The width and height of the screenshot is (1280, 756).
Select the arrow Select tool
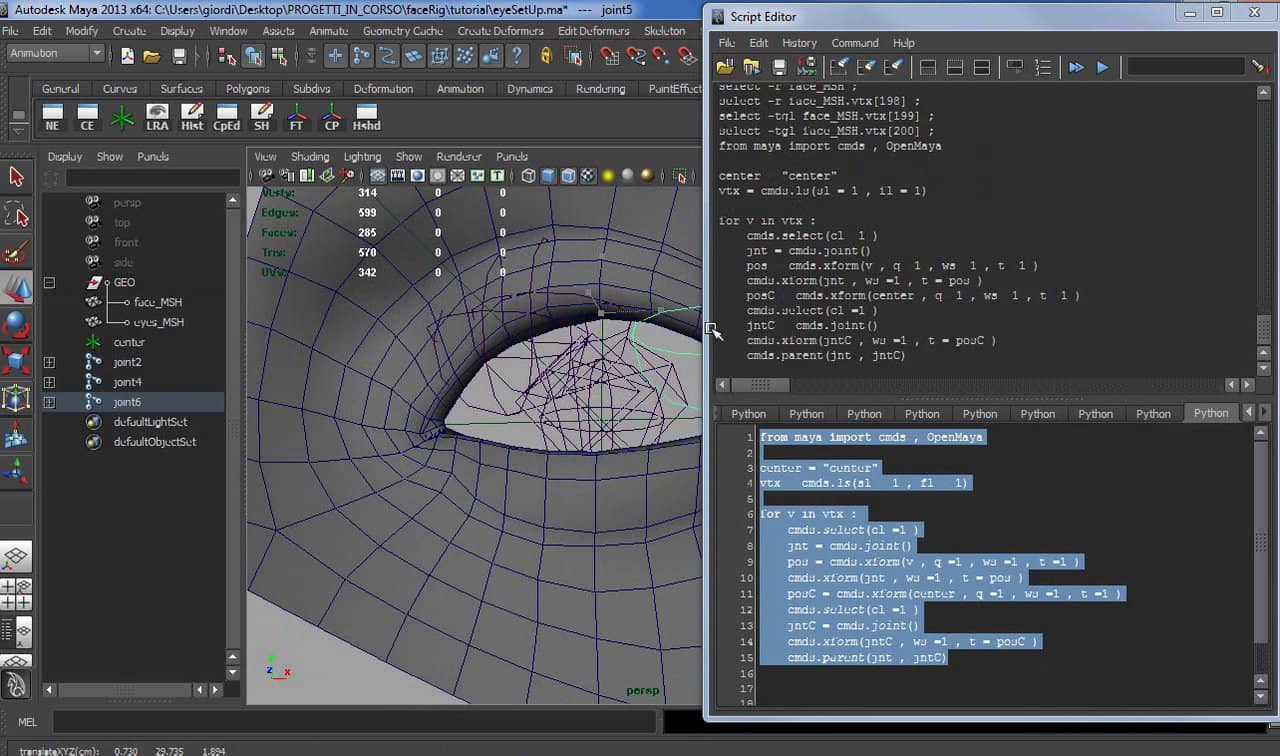click(16, 177)
